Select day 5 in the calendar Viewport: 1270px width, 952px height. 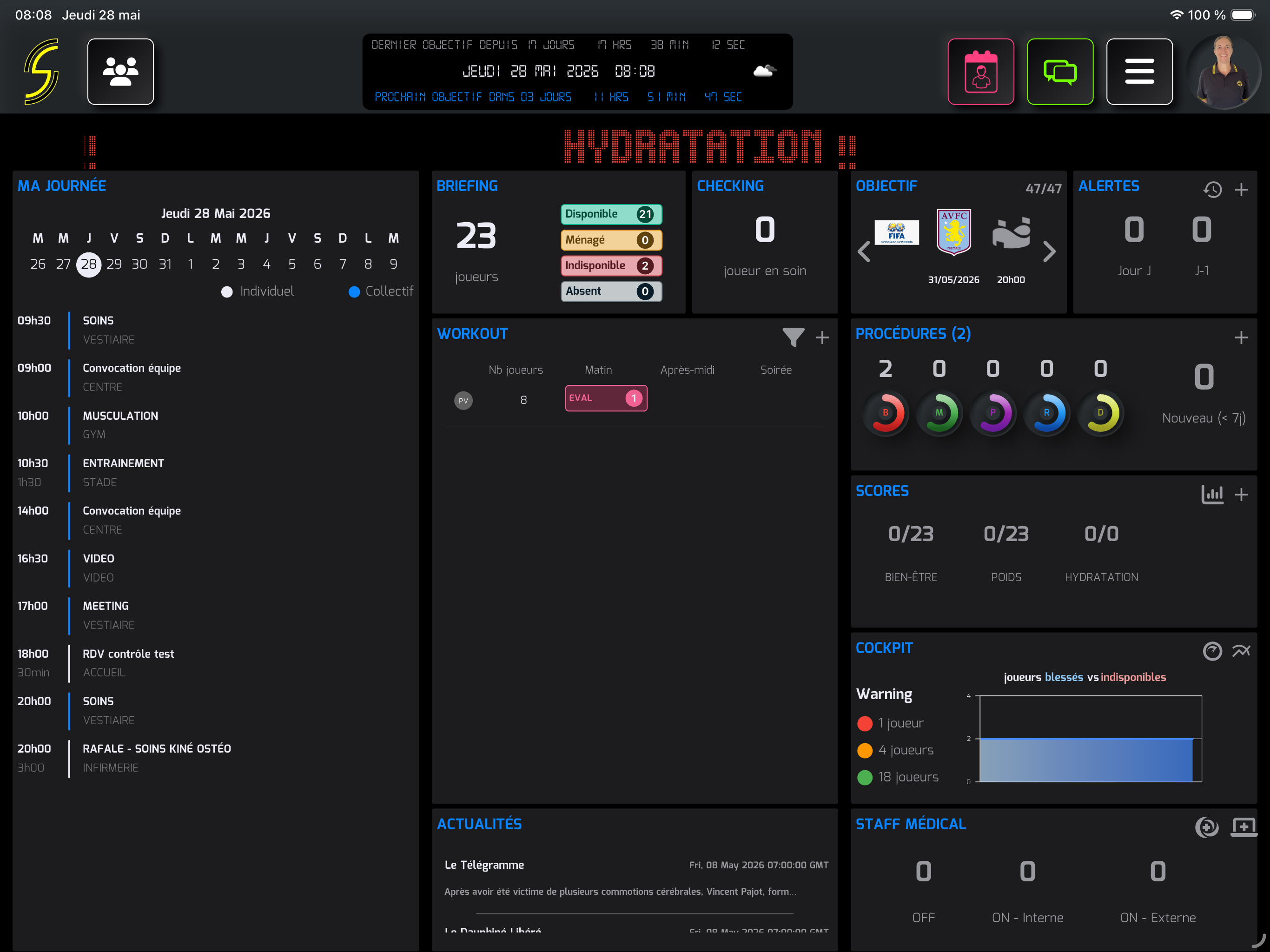291,264
